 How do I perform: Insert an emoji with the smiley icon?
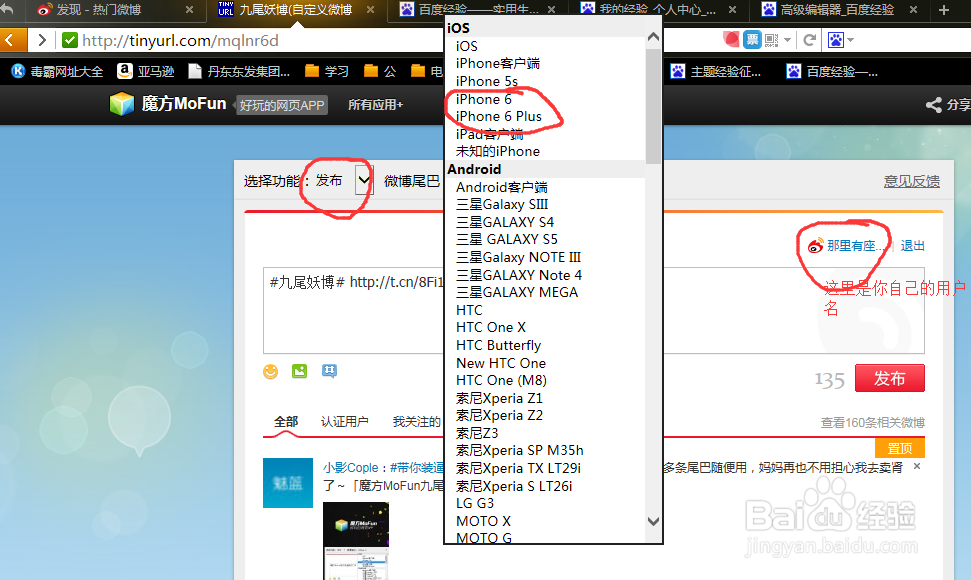[x=271, y=371]
